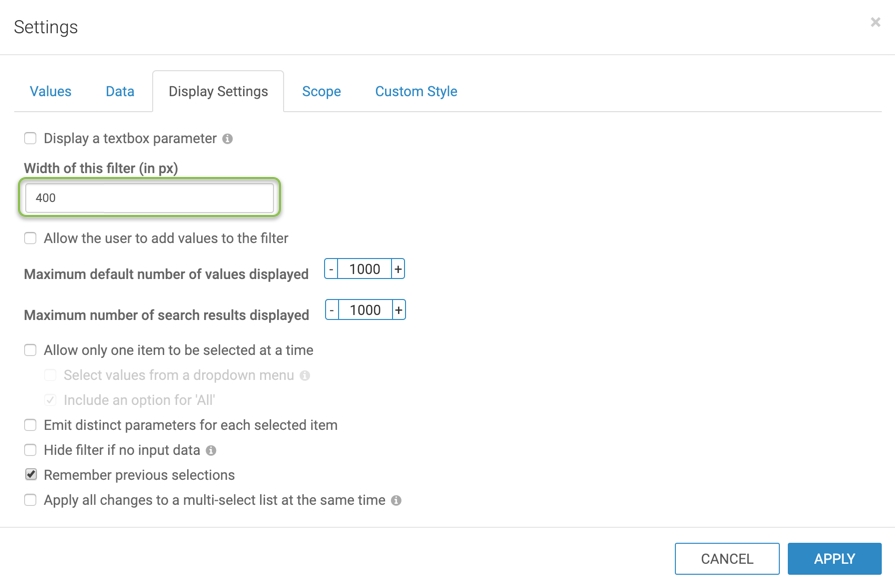The image size is (895, 585).
Task: Focus the filter width input field
Action: [x=150, y=198]
